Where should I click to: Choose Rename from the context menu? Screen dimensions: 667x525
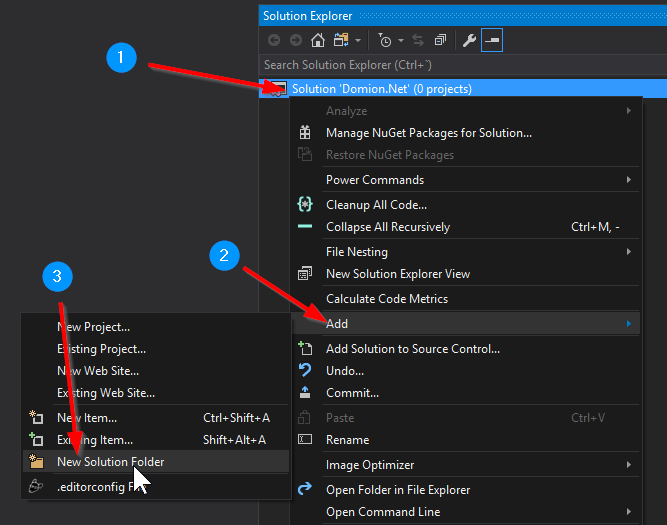[466, 440]
